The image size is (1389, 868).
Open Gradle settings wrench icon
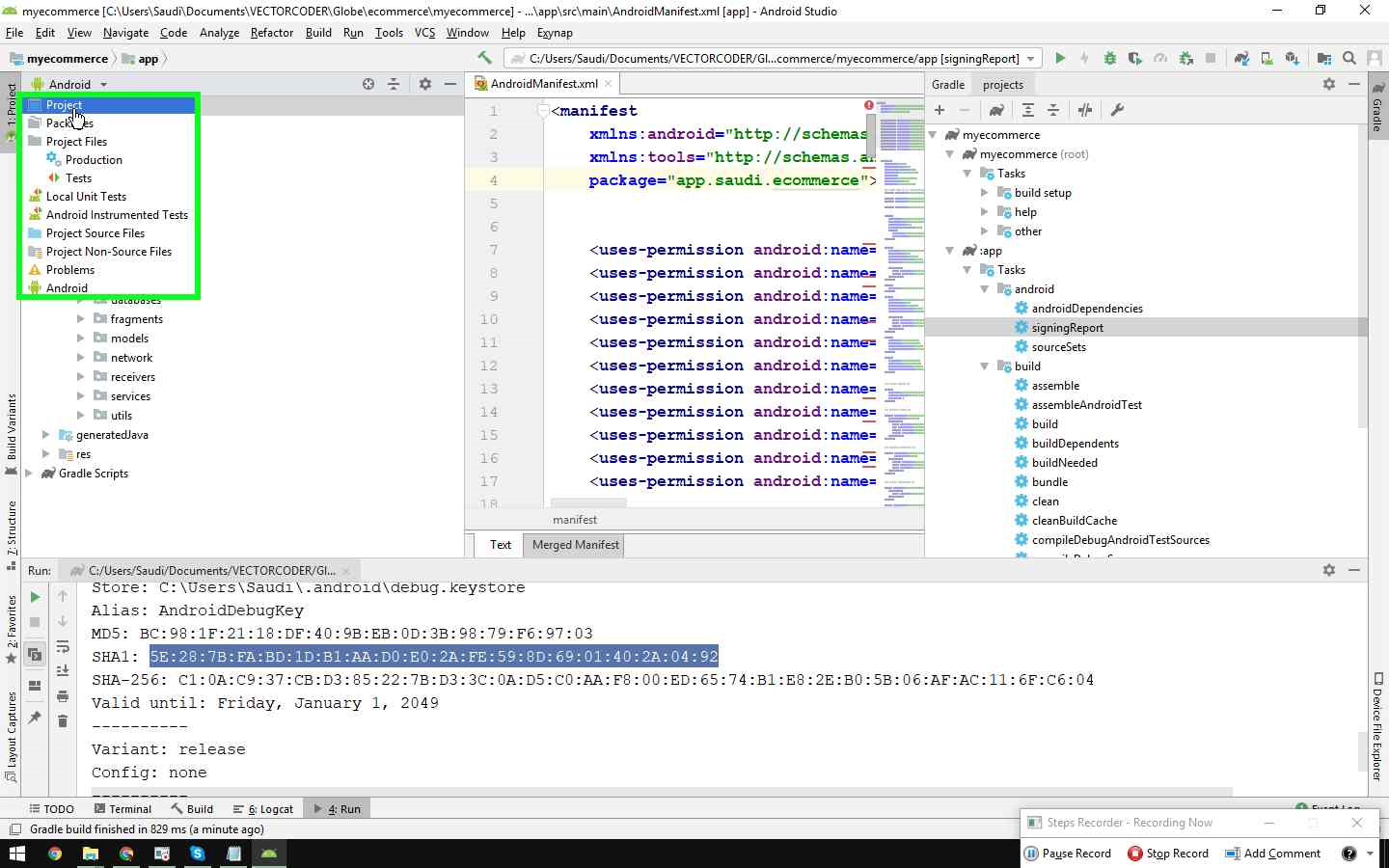tap(1117, 110)
